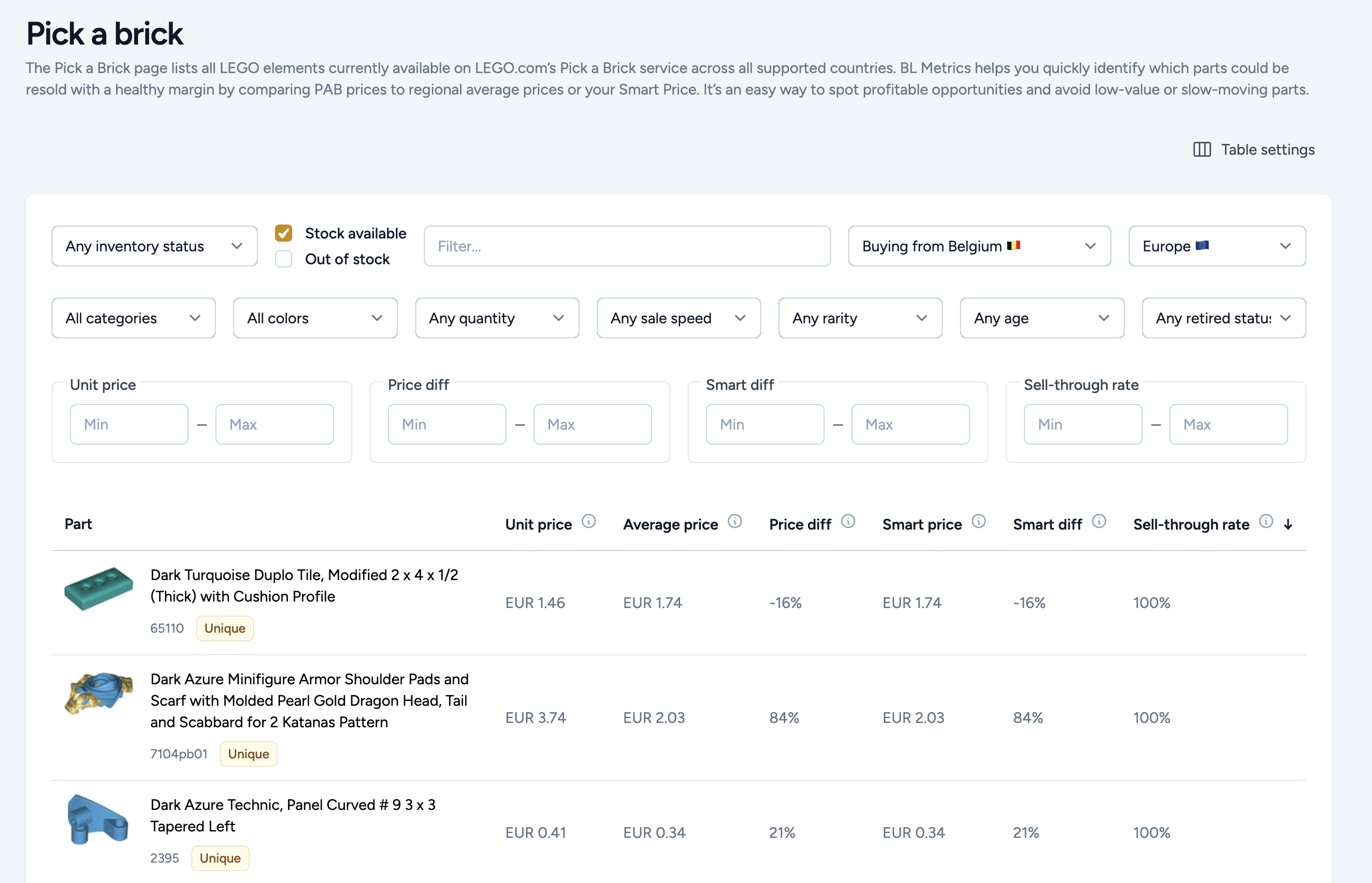Expand the Any rarity dropdown
Screen dimensions: 1372x883
(860, 318)
